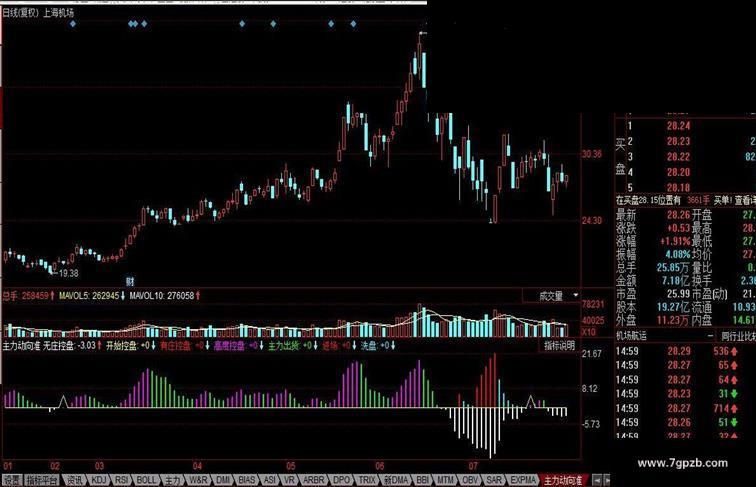Click the 财 finance marker on chart

(x=130, y=281)
